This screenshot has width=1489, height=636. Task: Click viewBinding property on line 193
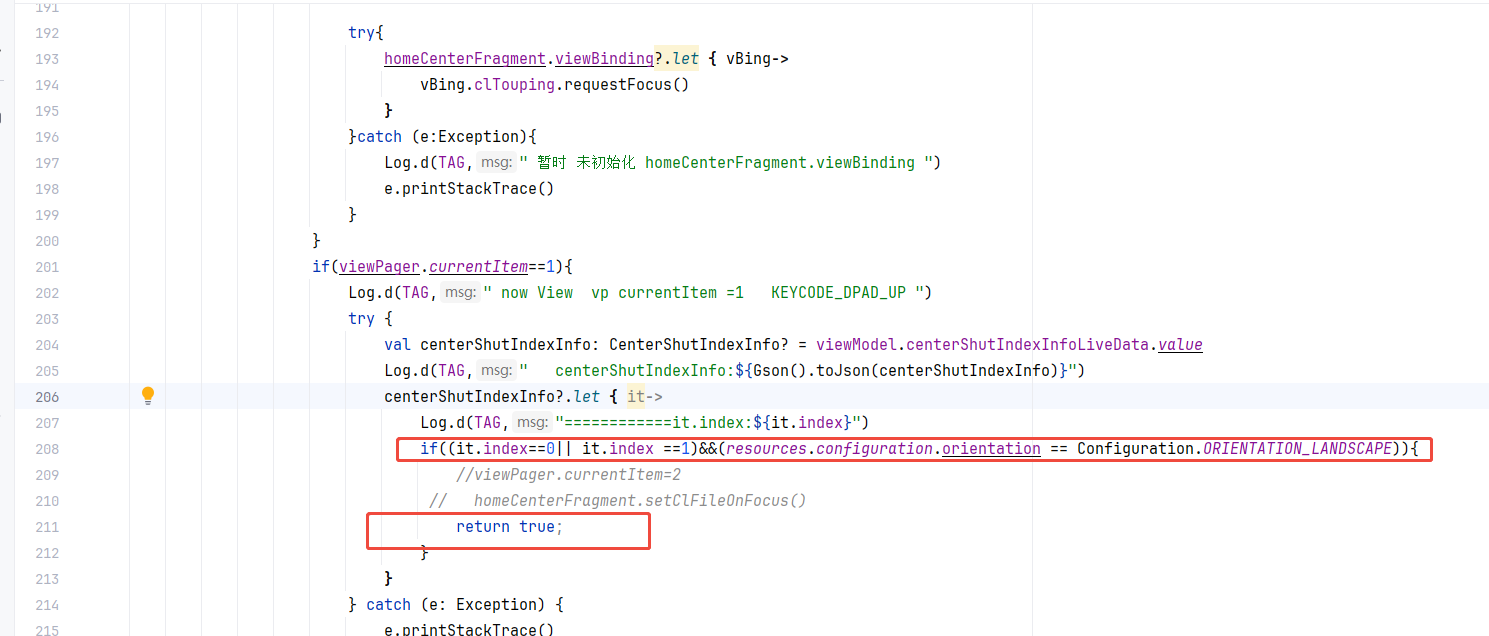pyautogui.click(x=604, y=59)
